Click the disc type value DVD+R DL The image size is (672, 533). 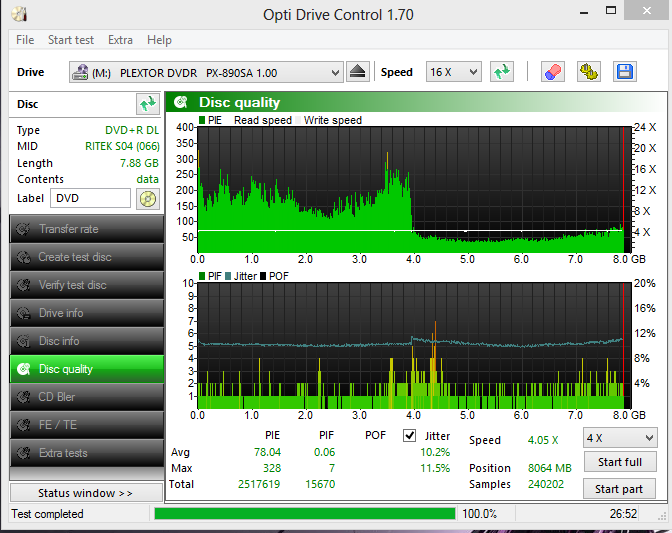(132, 130)
